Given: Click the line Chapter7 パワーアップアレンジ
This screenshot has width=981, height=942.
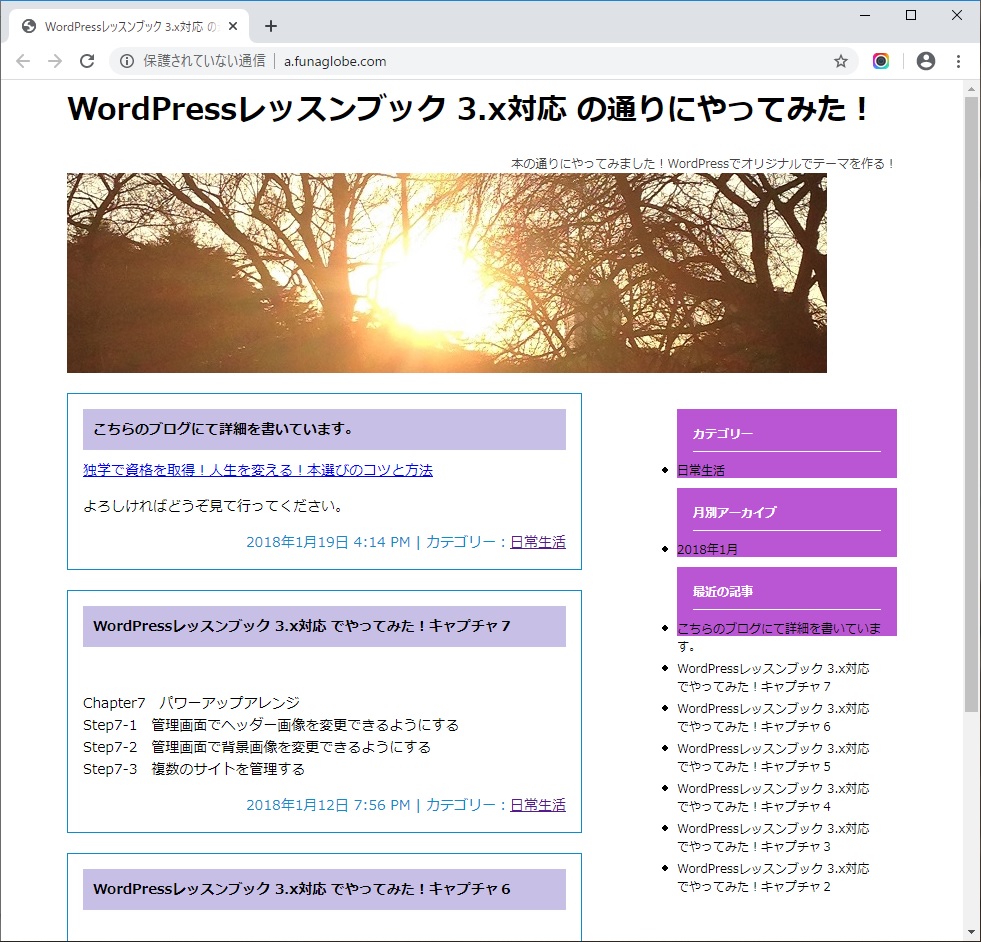Looking at the screenshot, I should (191, 703).
